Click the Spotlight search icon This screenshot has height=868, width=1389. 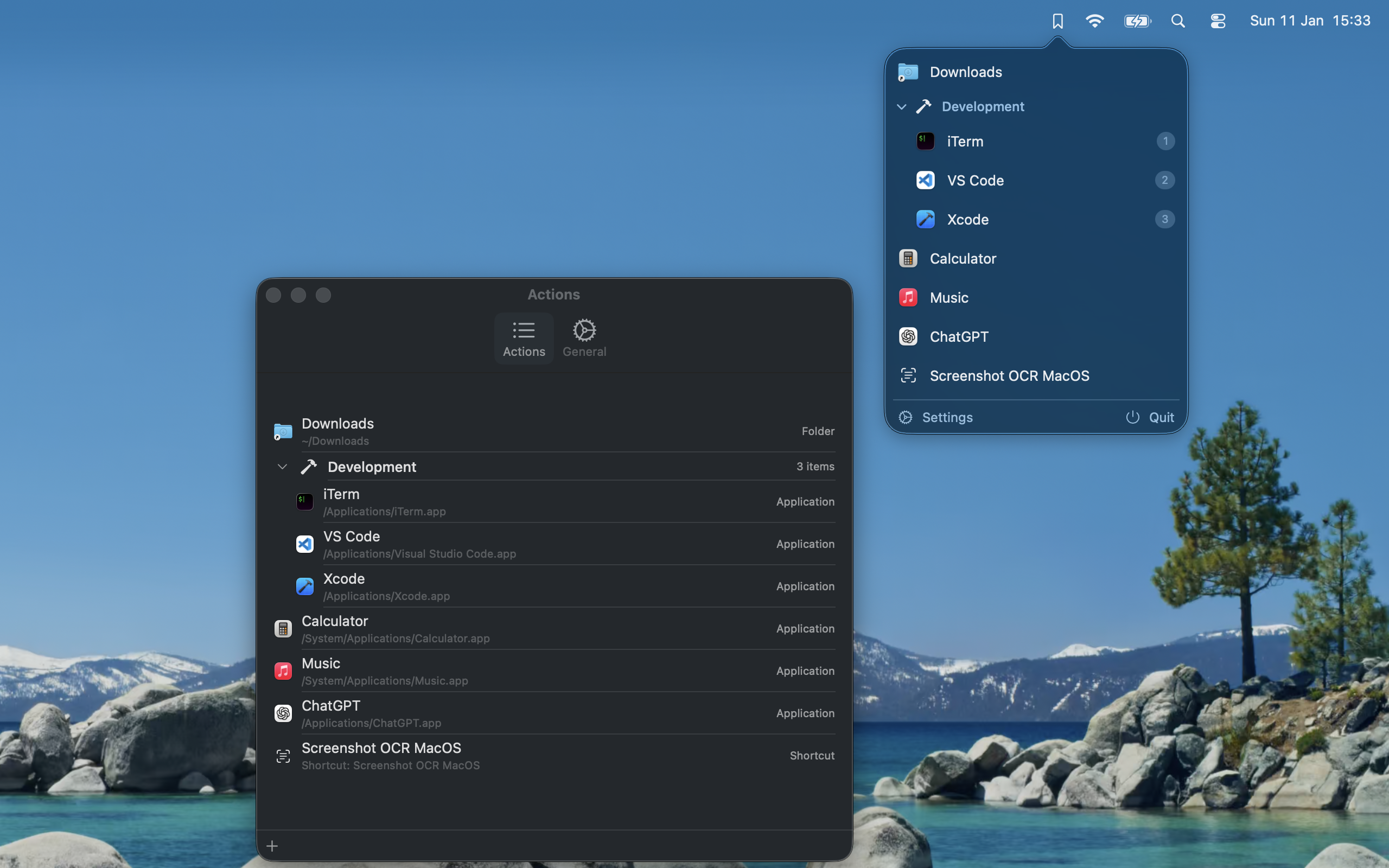[x=1178, y=21]
